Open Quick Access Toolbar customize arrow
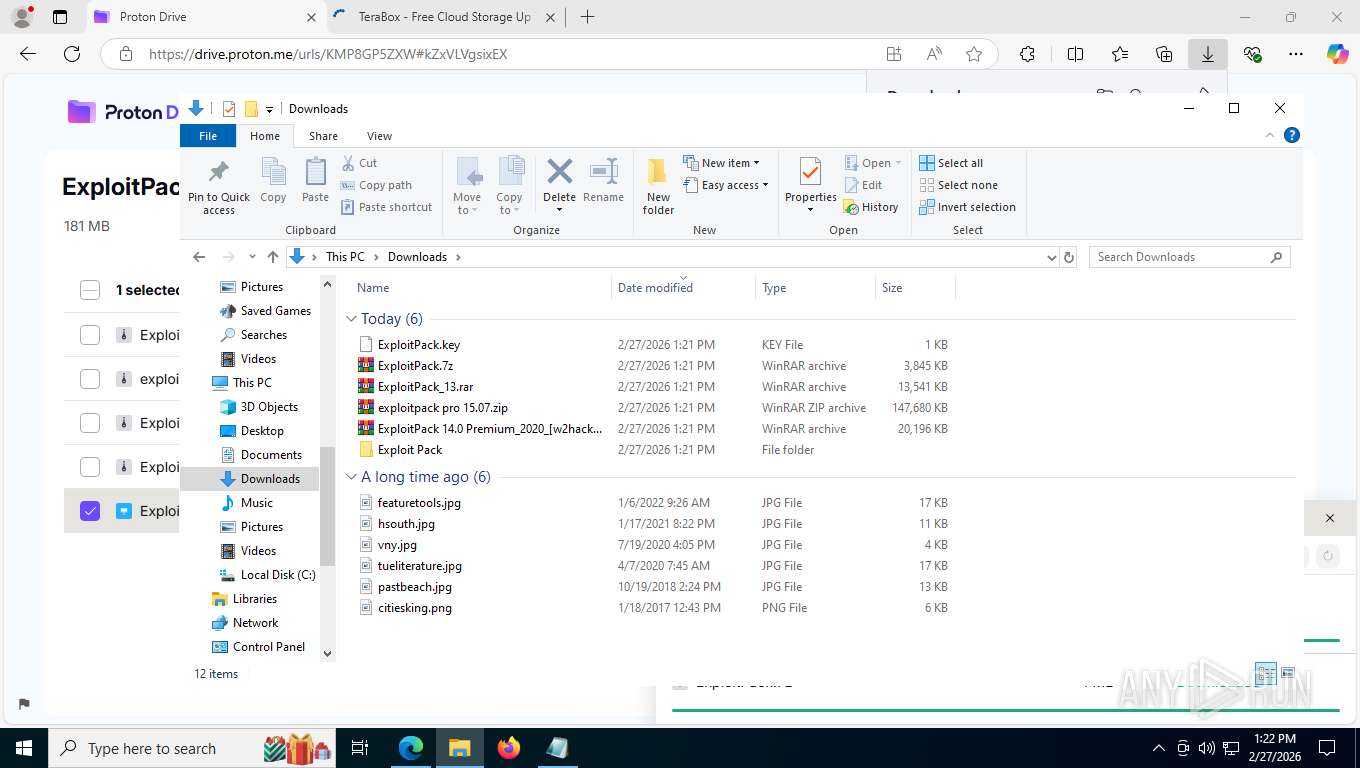 (269, 109)
